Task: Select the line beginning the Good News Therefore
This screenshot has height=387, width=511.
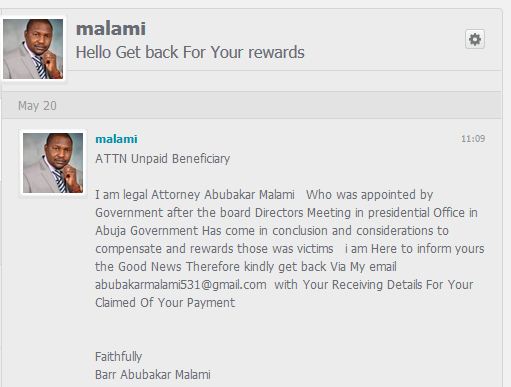Action: tap(246, 267)
